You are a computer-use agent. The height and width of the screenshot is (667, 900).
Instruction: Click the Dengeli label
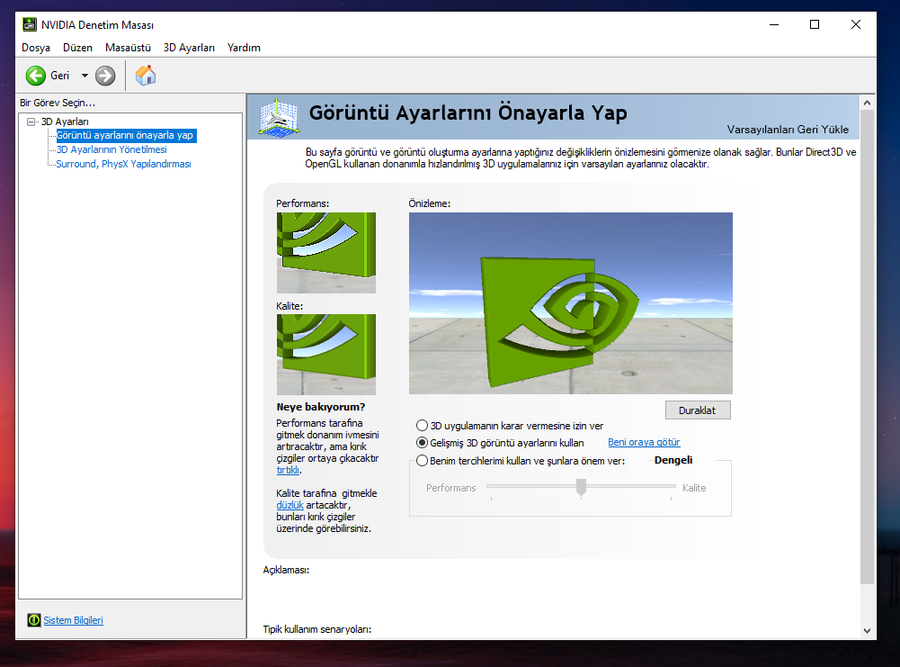(673, 460)
